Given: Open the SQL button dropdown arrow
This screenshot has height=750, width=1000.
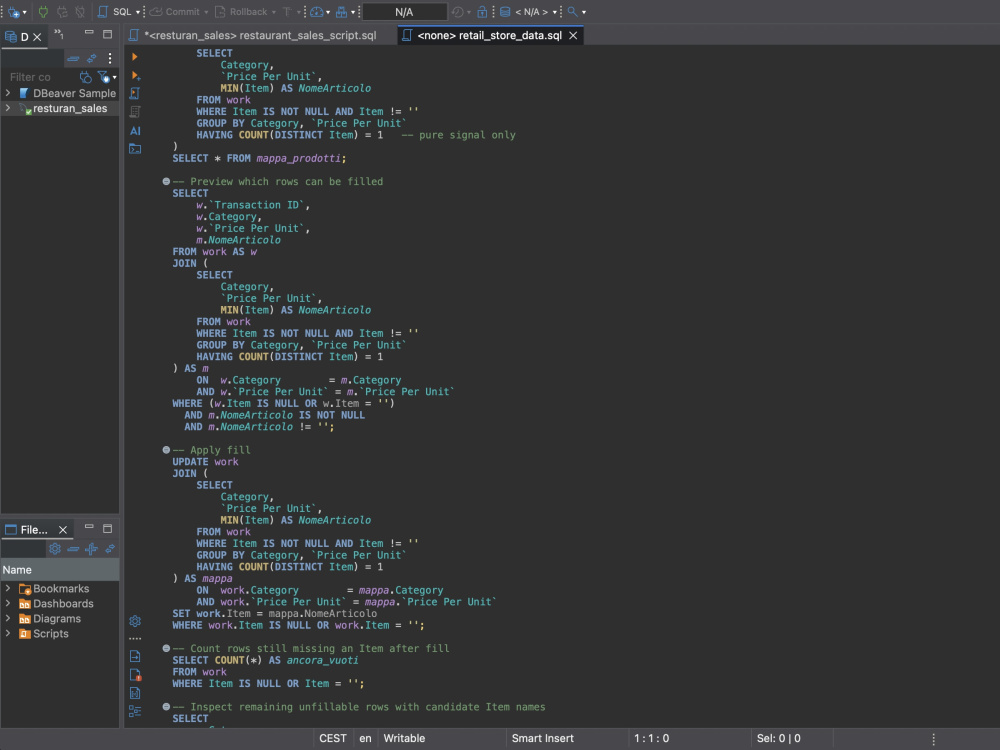Looking at the screenshot, I should pos(138,12).
